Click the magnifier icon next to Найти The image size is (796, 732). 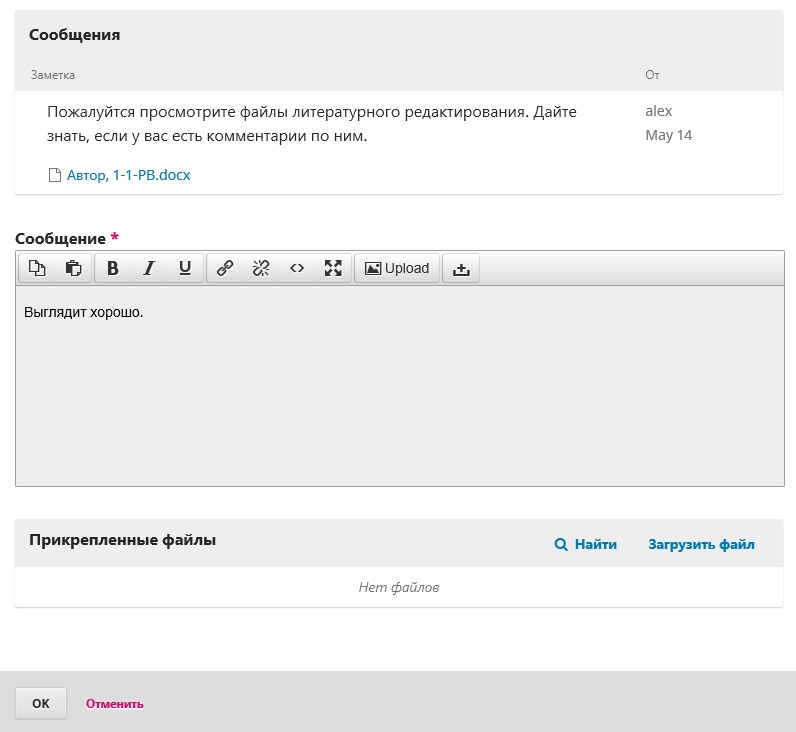point(561,545)
